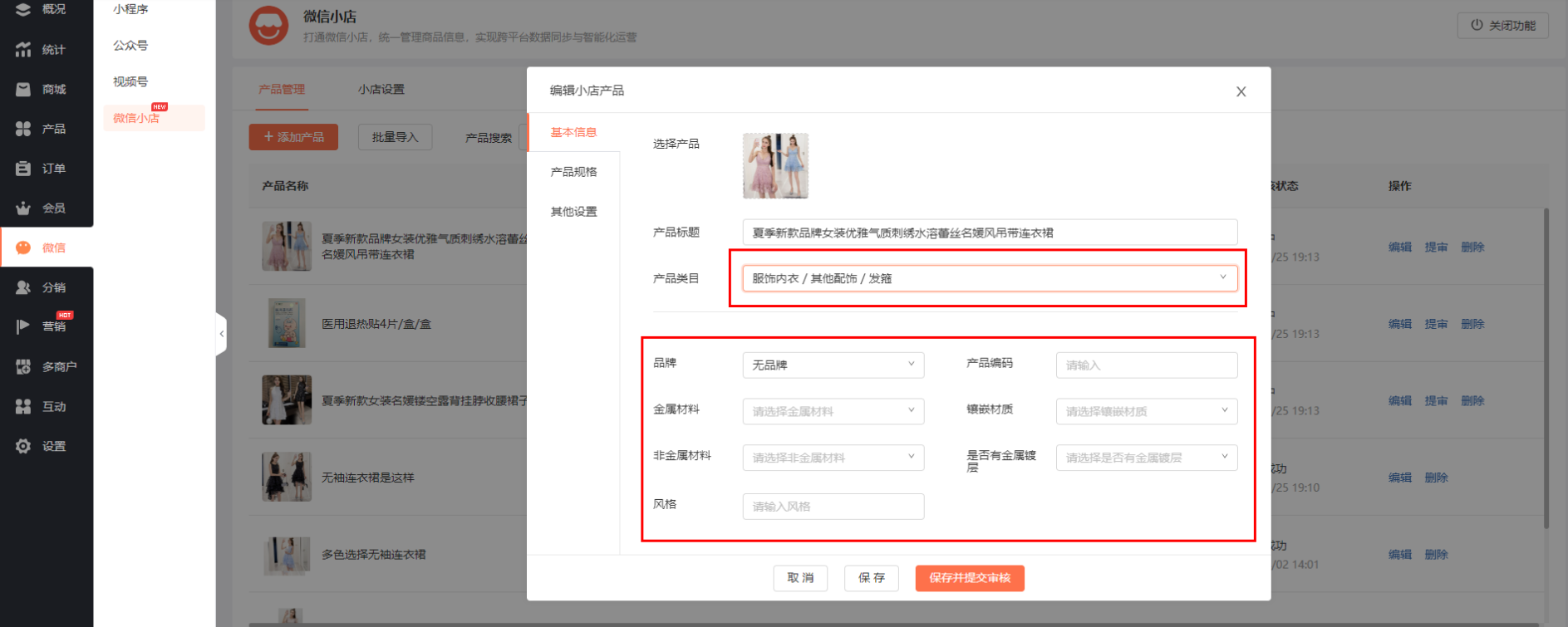Click the 产品编码 input field
Screen dimensions: 1568x627
[1147, 365]
